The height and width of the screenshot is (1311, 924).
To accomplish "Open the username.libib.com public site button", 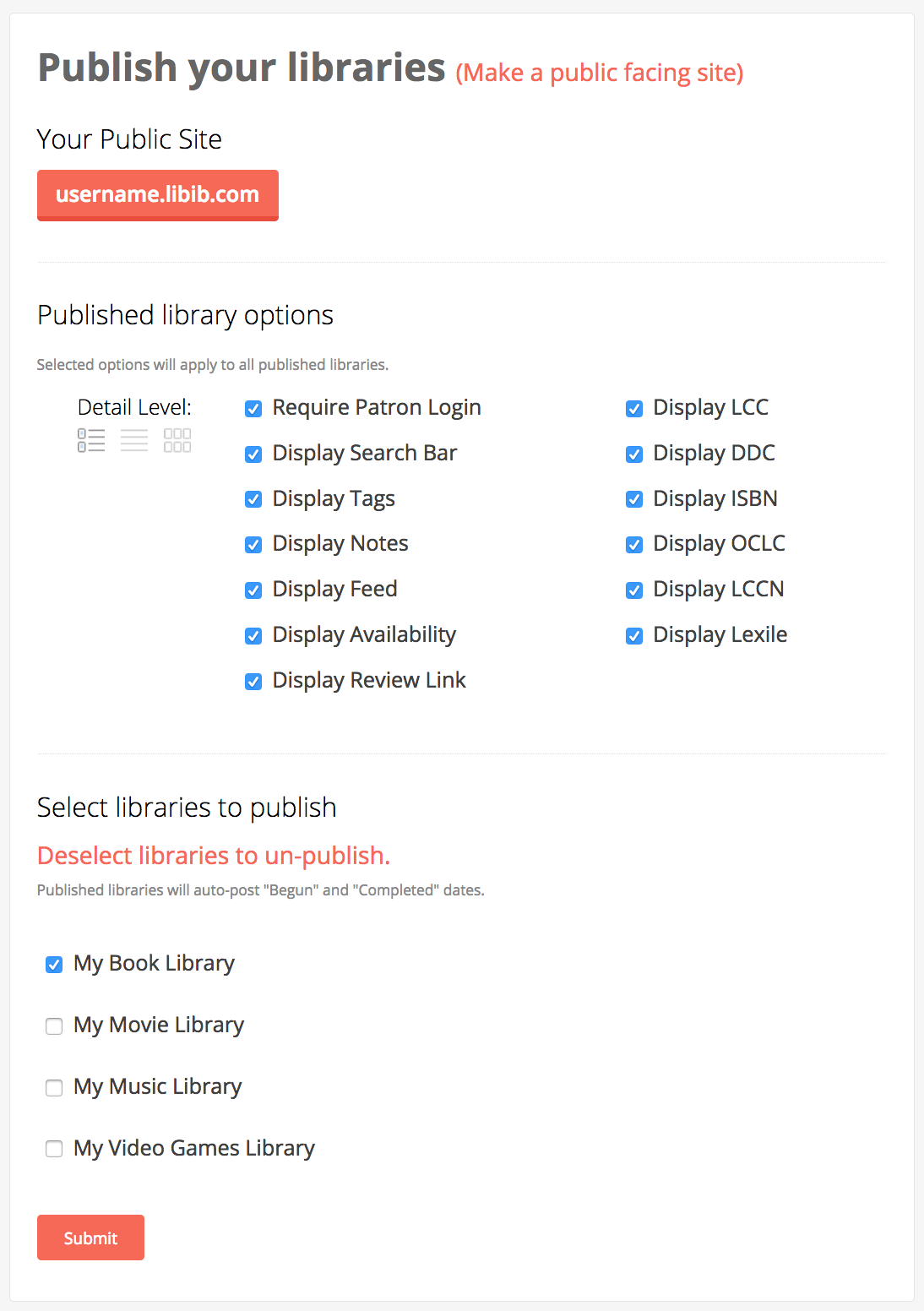I will [158, 195].
